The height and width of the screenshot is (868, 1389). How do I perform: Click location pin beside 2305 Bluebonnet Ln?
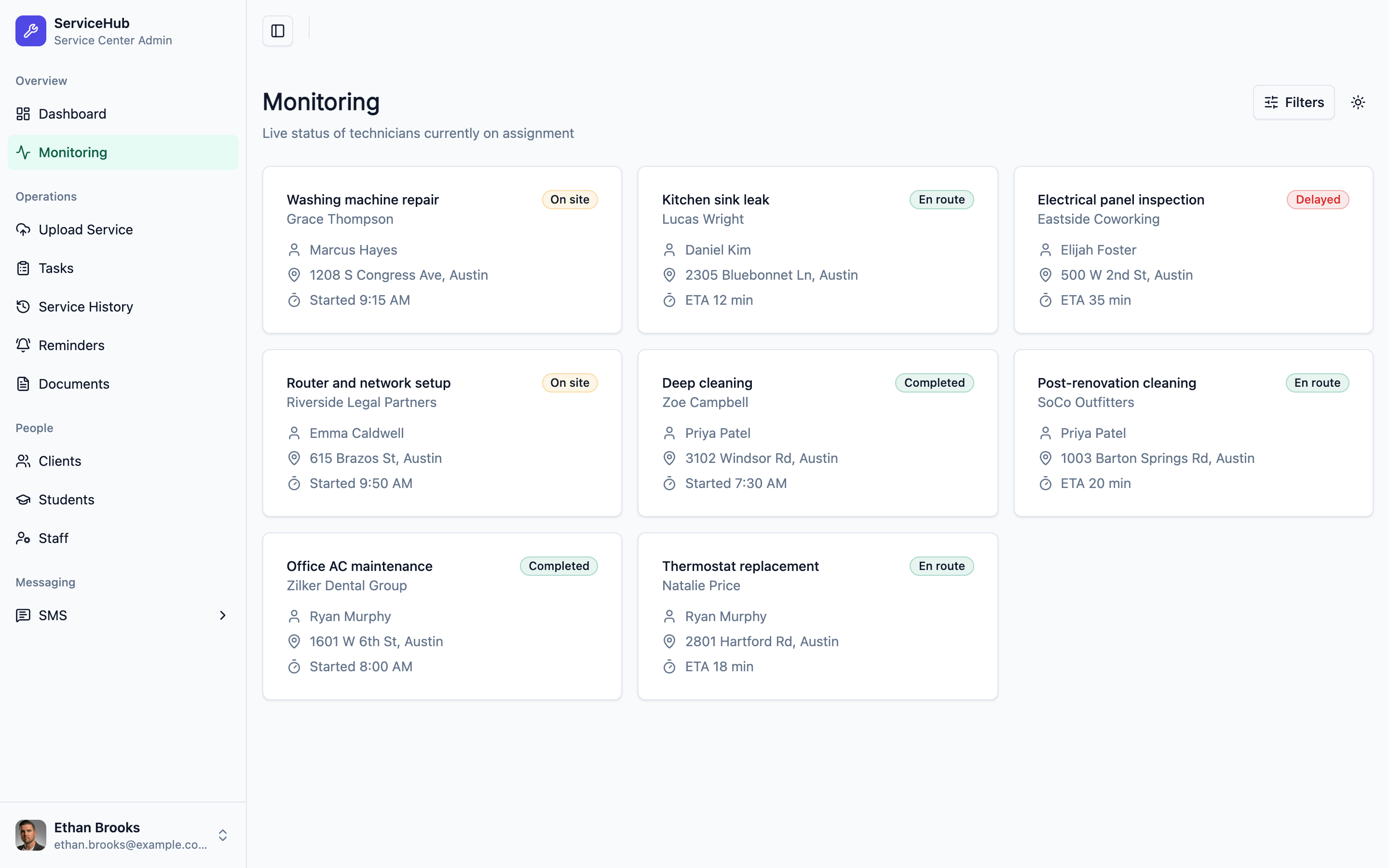click(x=669, y=275)
